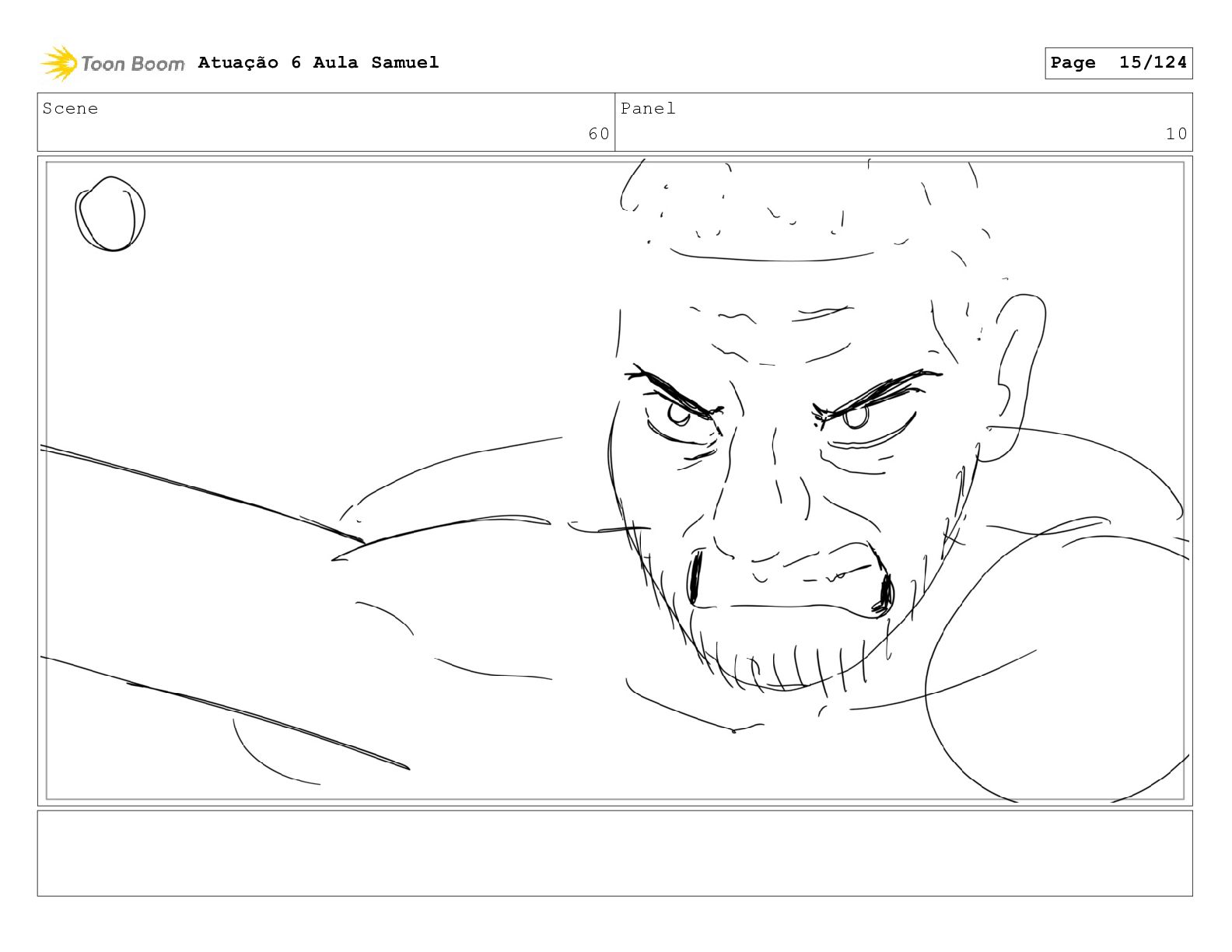This screenshot has width=1232, height=952.
Task: Click the 'Panel' label
Action: point(648,109)
